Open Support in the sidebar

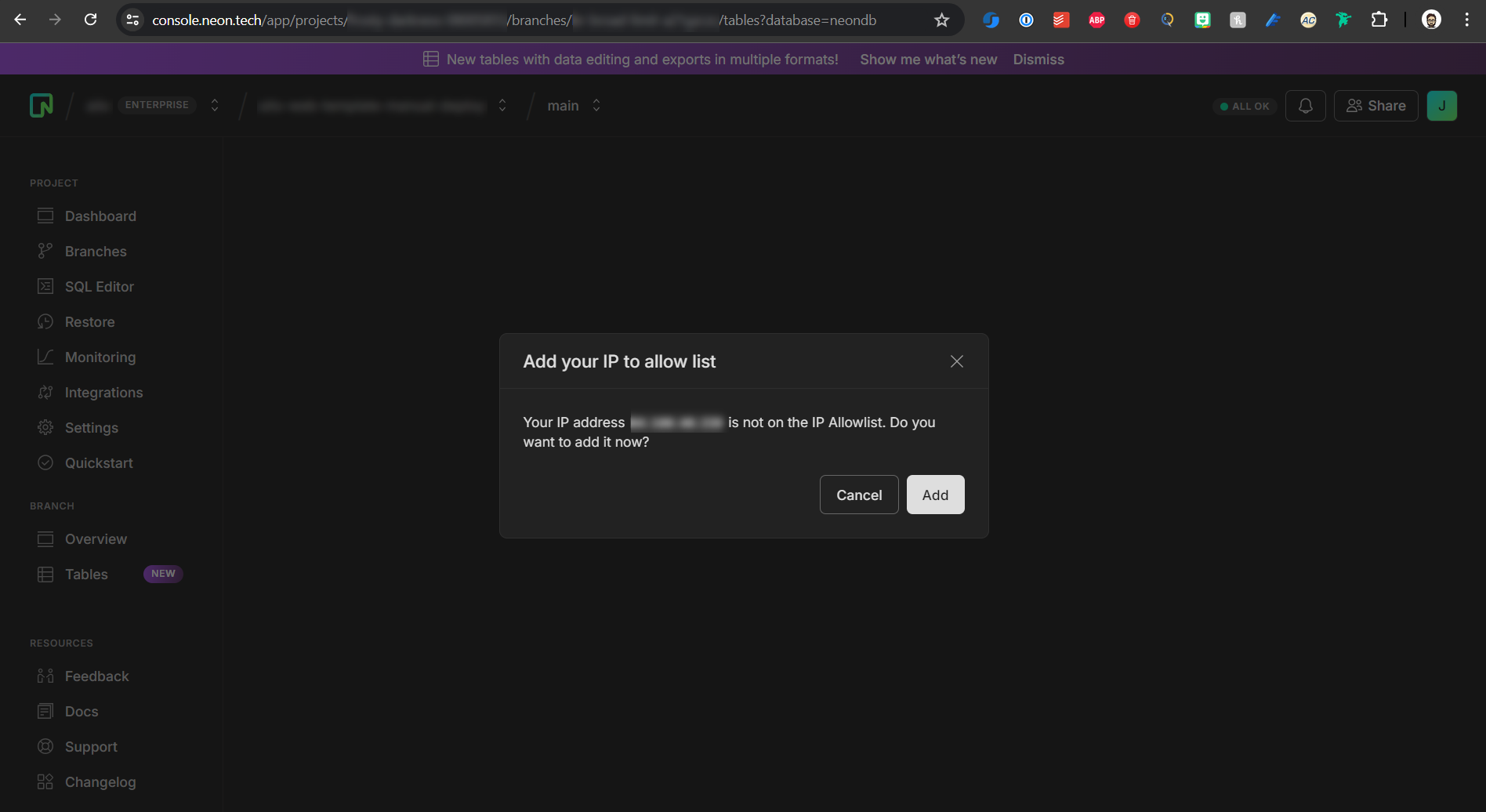tap(91, 746)
